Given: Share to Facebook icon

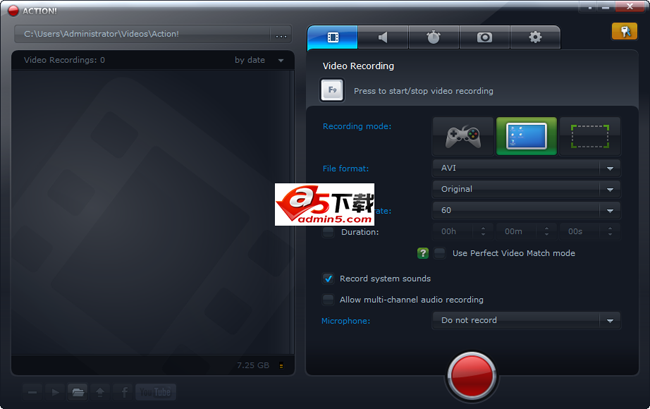Looking at the screenshot, I should (x=123, y=392).
